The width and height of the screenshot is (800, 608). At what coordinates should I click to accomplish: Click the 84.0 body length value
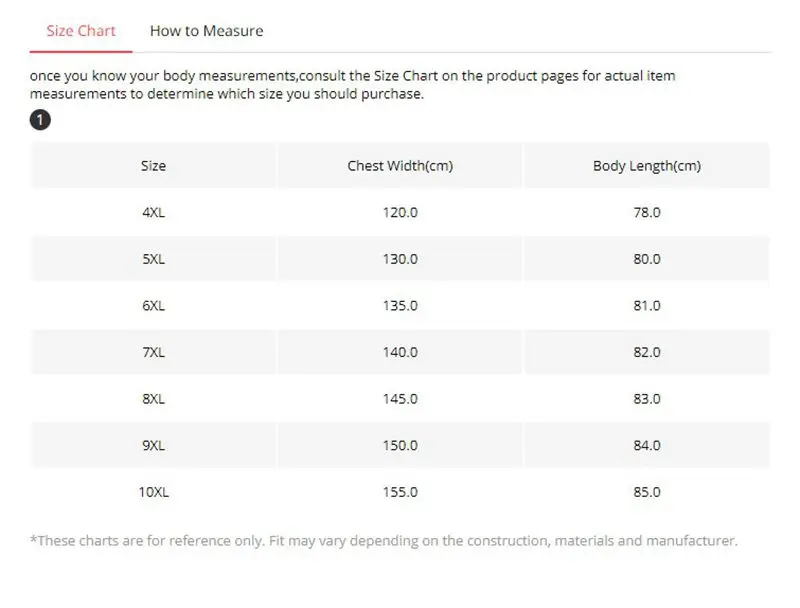(647, 445)
